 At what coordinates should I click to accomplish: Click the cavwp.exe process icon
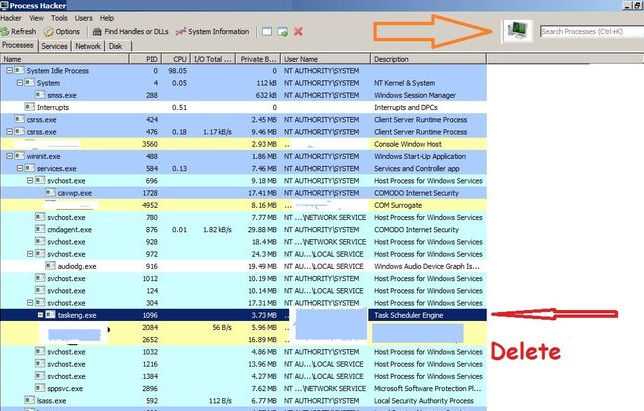pyautogui.click(x=50, y=193)
